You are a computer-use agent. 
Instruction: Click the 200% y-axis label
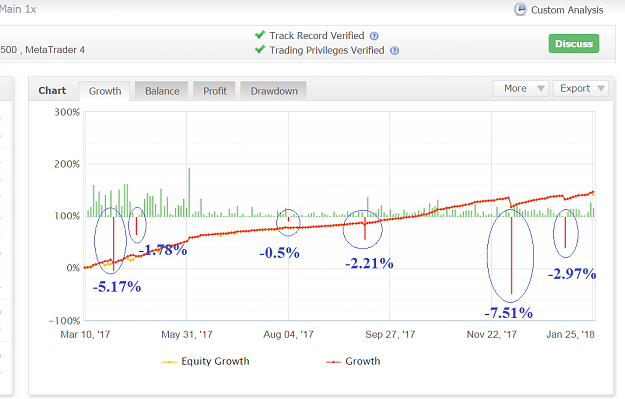pyautogui.click(x=67, y=164)
